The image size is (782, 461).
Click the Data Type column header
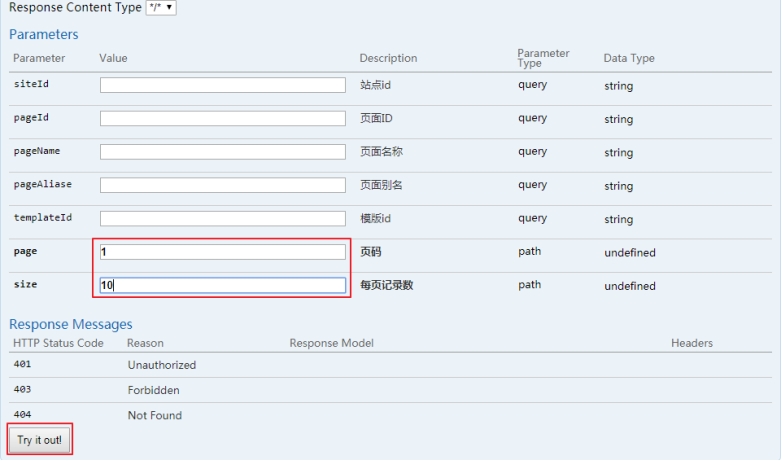point(629,58)
